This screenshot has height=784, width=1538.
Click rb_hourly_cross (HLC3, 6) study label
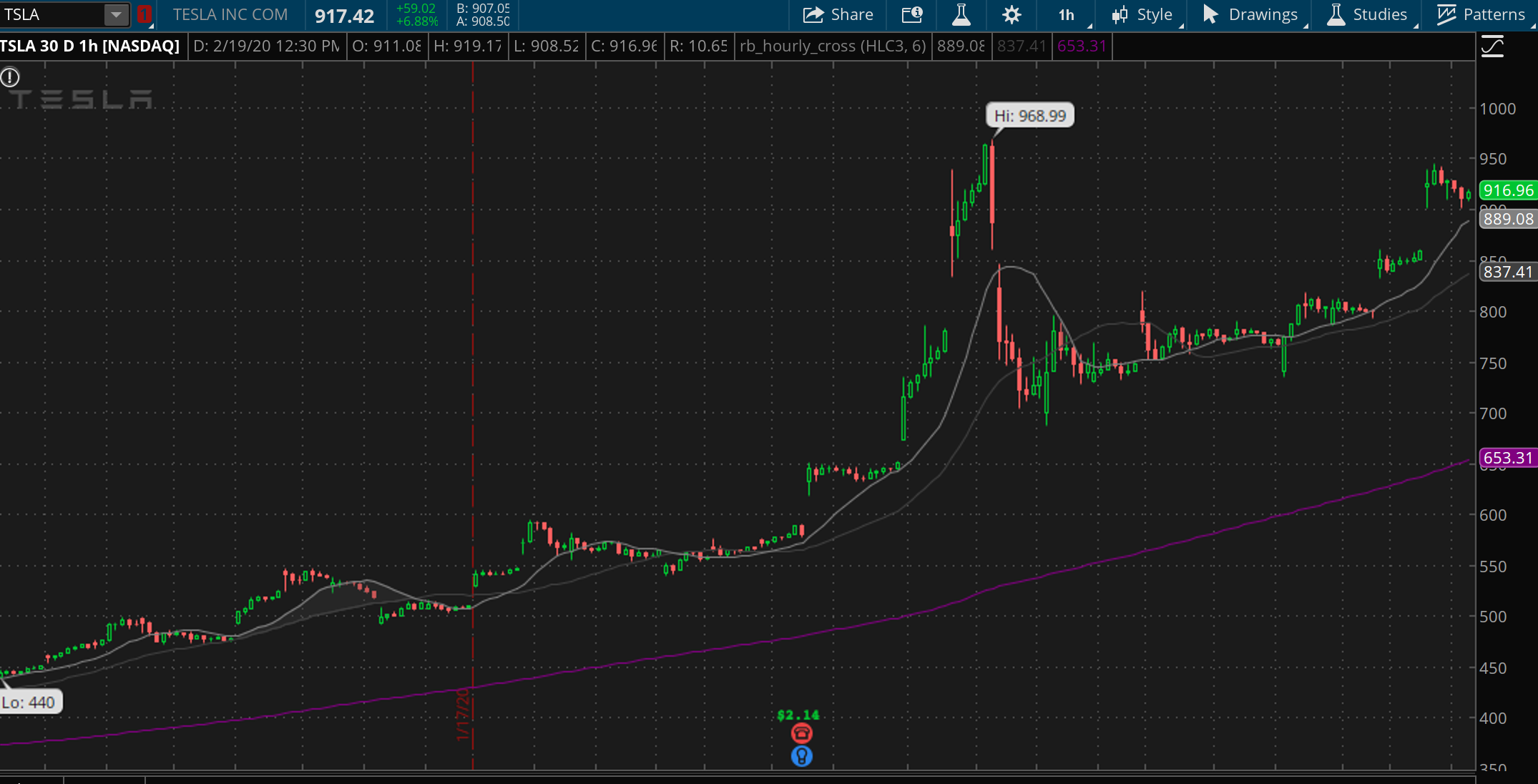[833, 46]
